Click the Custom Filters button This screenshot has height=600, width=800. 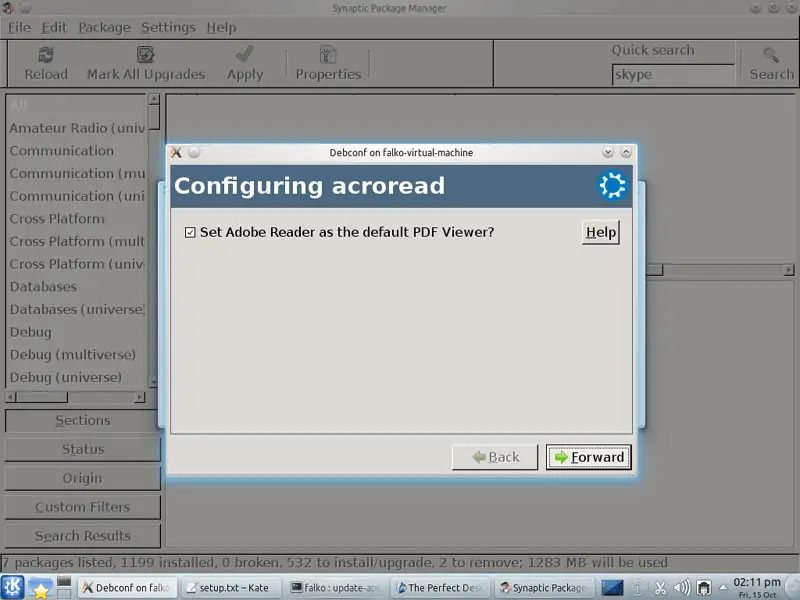pyautogui.click(x=83, y=507)
